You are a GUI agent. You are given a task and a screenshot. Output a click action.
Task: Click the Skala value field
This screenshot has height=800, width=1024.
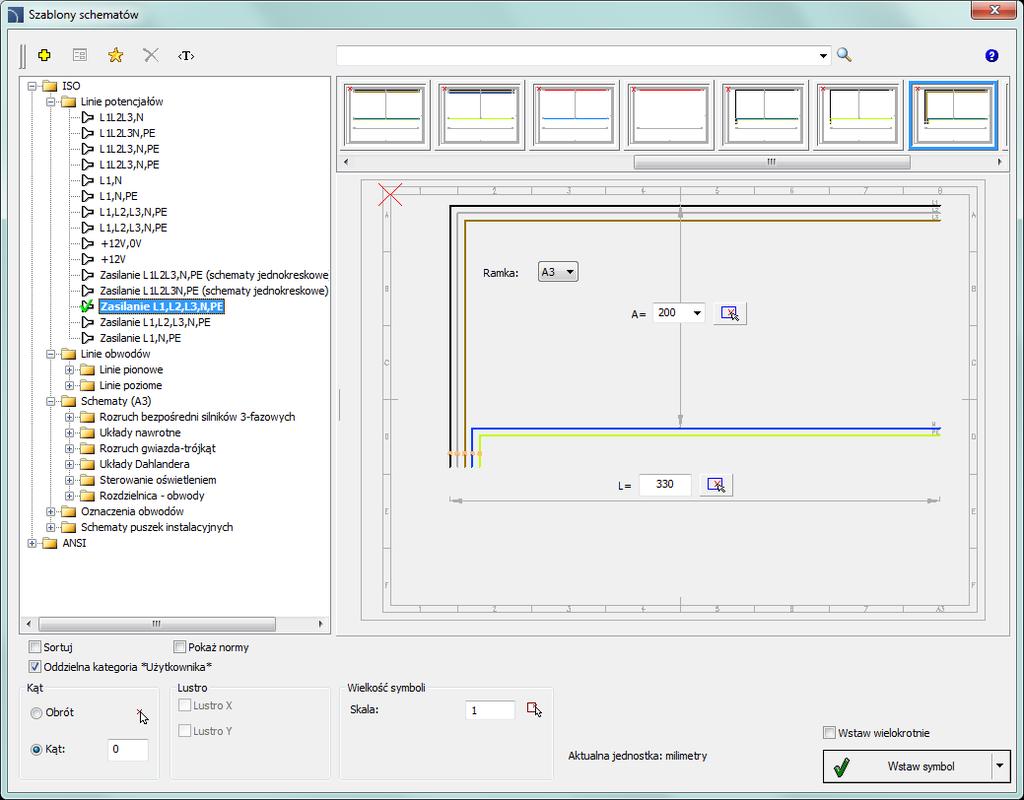click(490, 711)
